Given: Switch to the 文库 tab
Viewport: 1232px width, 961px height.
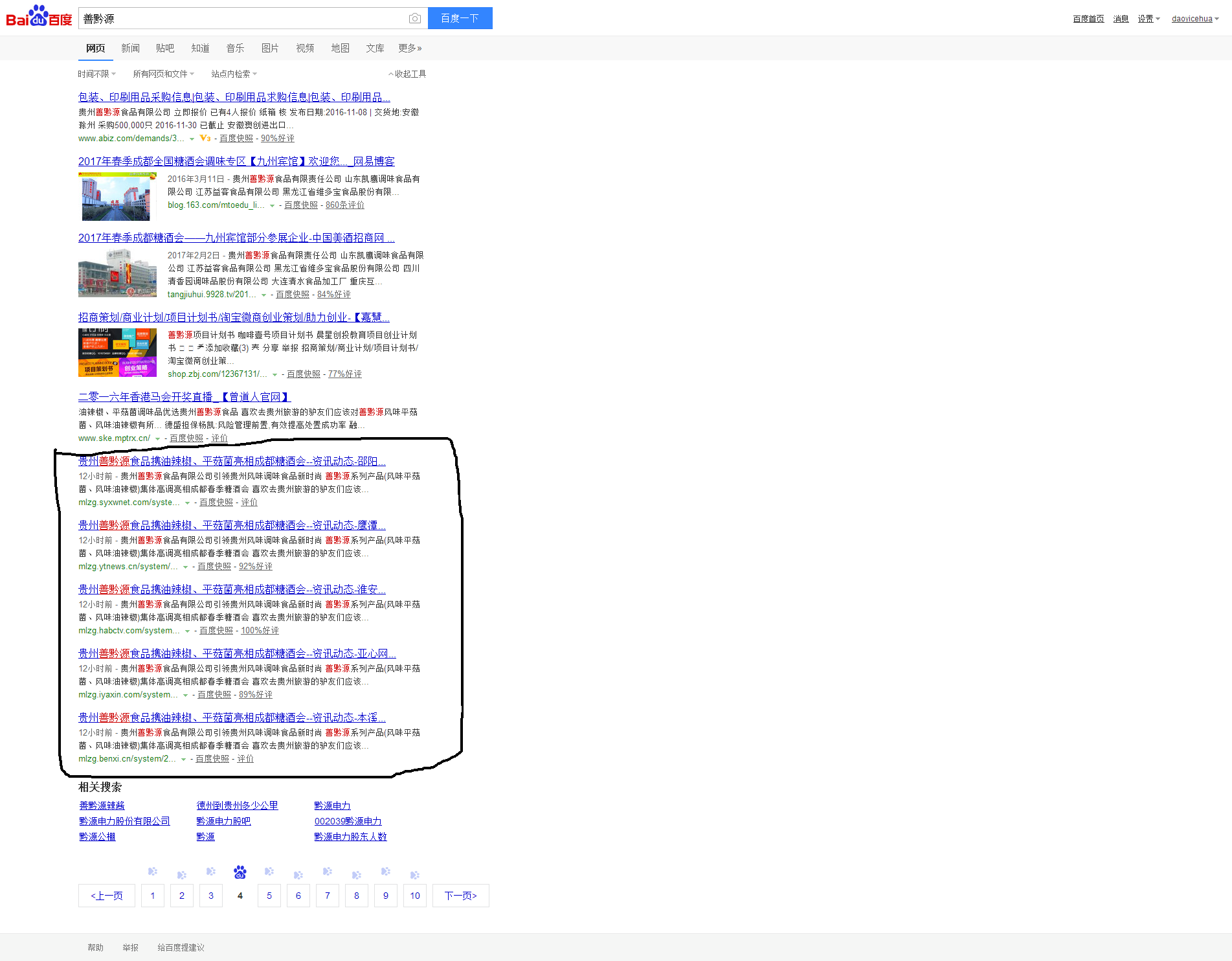Looking at the screenshot, I should [375, 48].
